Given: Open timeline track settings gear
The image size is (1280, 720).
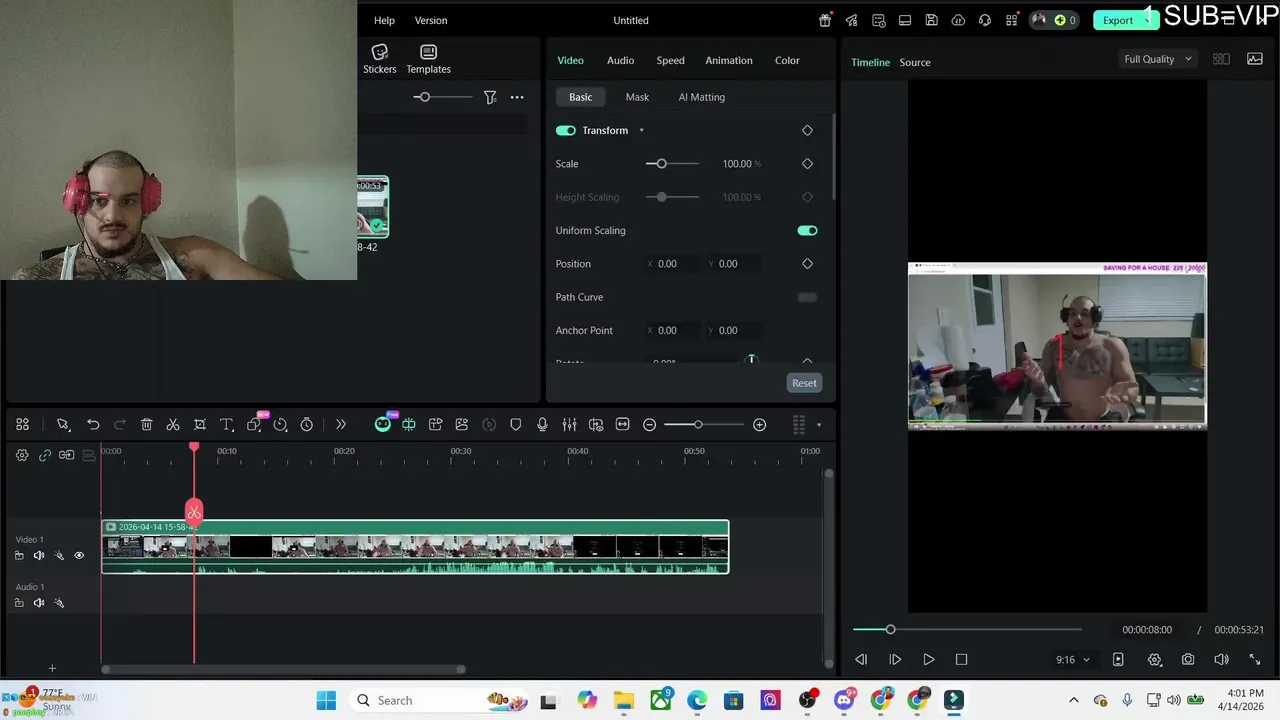Looking at the screenshot, I should (x=22, y=455).
